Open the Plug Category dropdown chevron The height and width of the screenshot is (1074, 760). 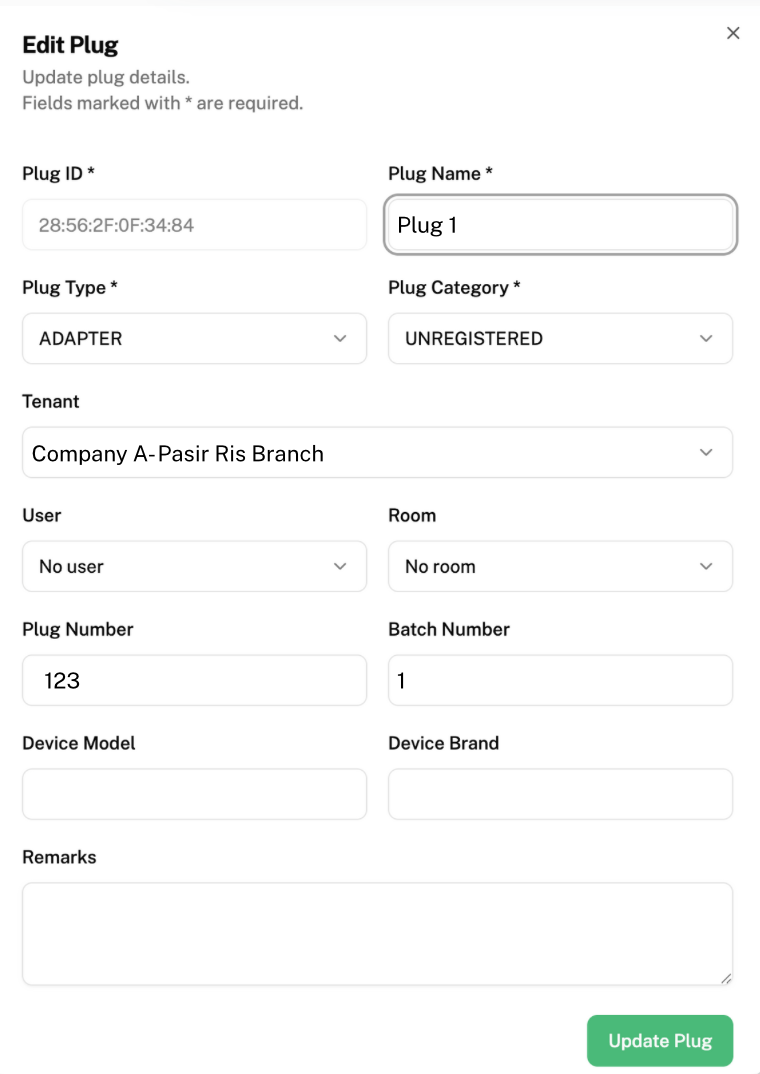706,338
